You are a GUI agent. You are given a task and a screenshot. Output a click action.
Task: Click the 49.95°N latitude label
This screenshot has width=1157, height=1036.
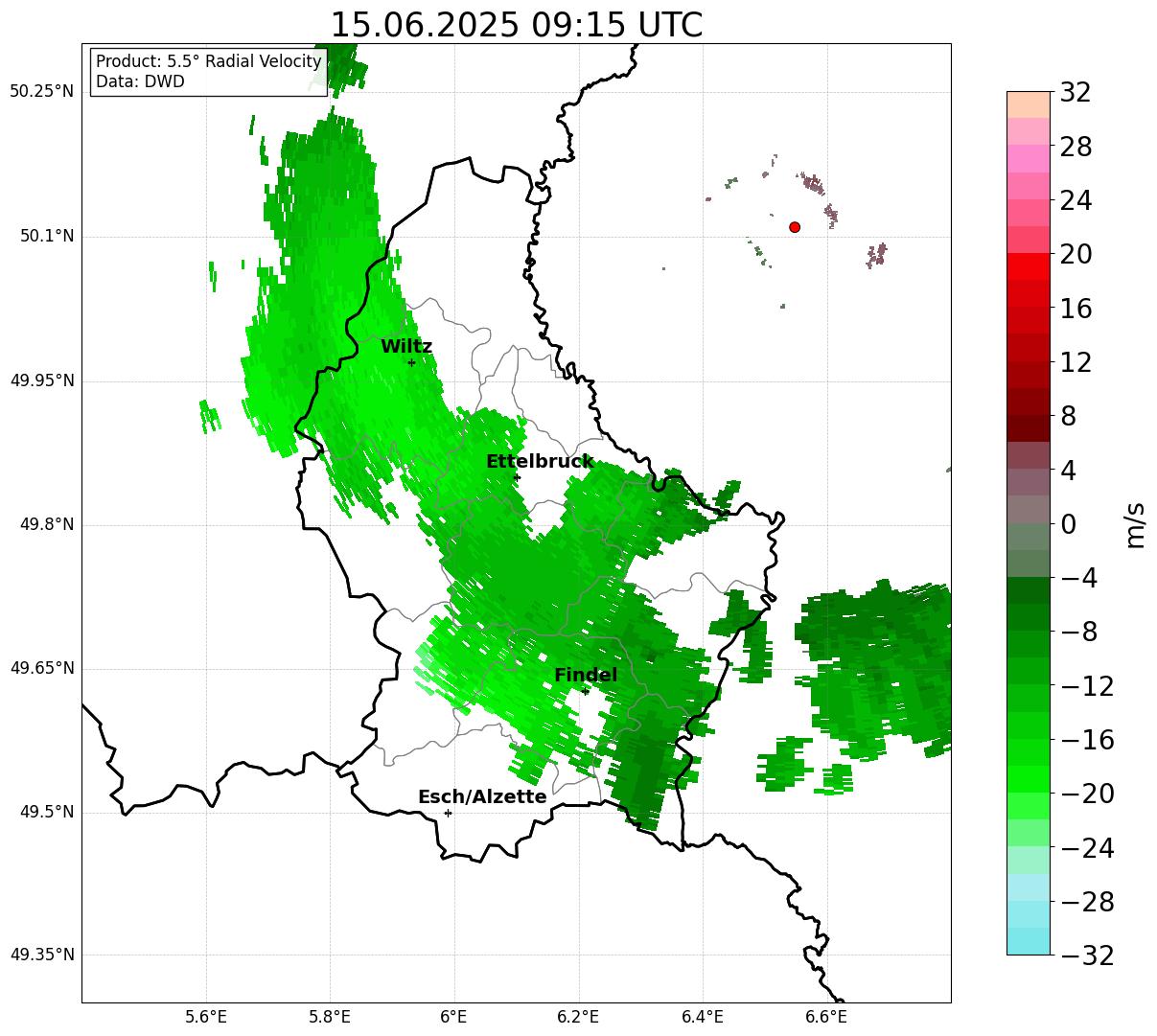coord(41,380)
